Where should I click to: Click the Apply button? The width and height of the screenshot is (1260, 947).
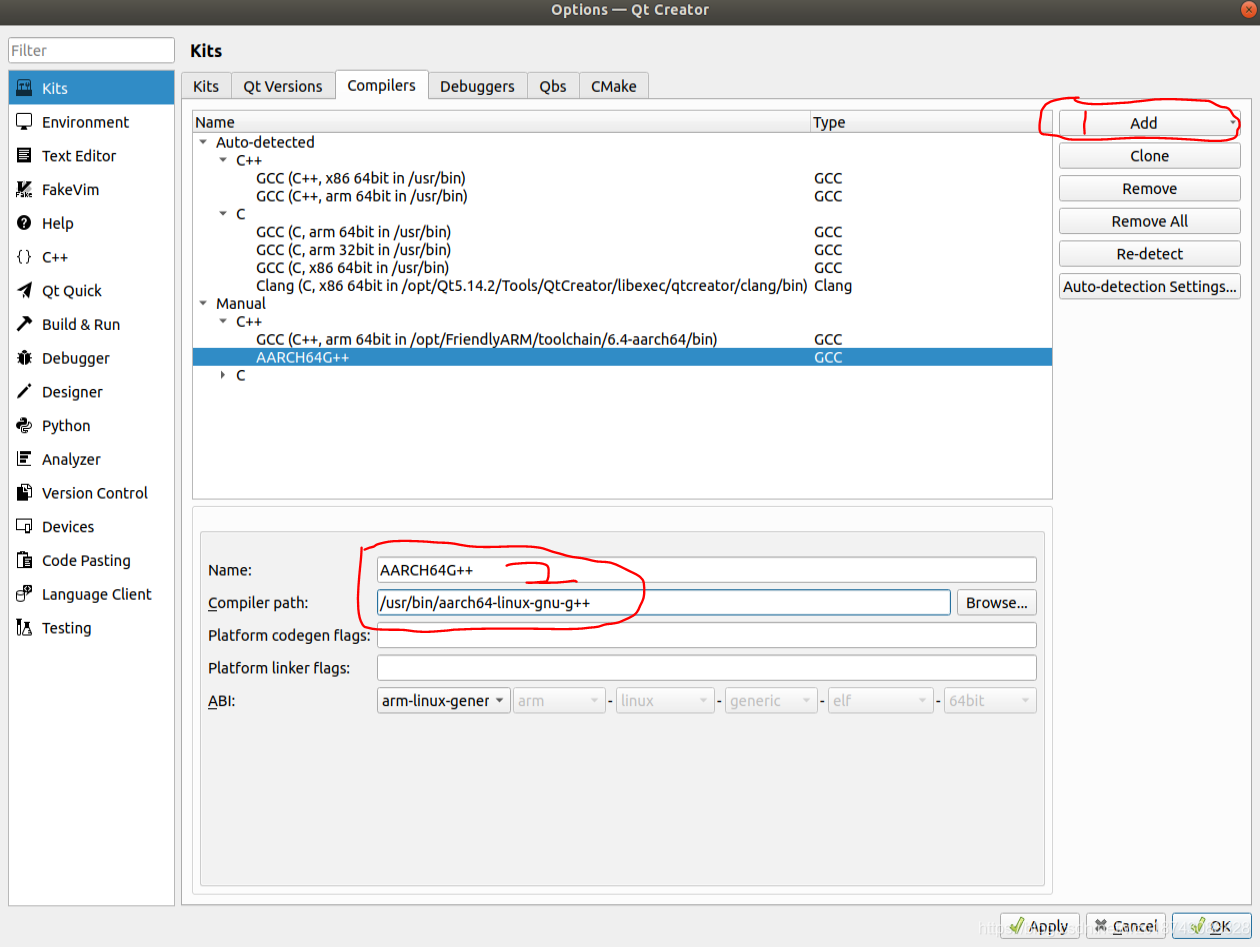pos(1040,927)
